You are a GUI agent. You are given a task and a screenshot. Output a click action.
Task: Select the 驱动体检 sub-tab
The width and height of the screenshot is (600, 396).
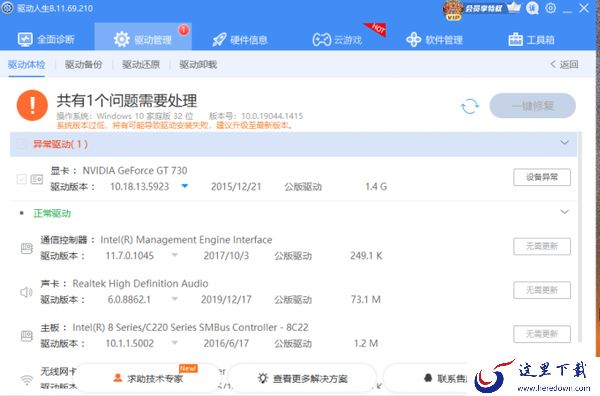pos(26,65)
